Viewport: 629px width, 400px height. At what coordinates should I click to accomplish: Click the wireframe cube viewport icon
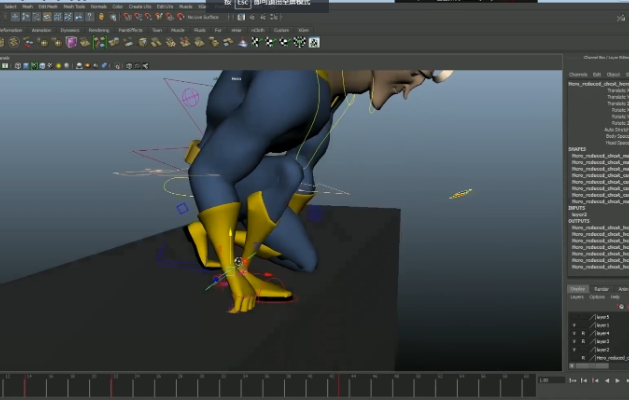coord(18,66)
